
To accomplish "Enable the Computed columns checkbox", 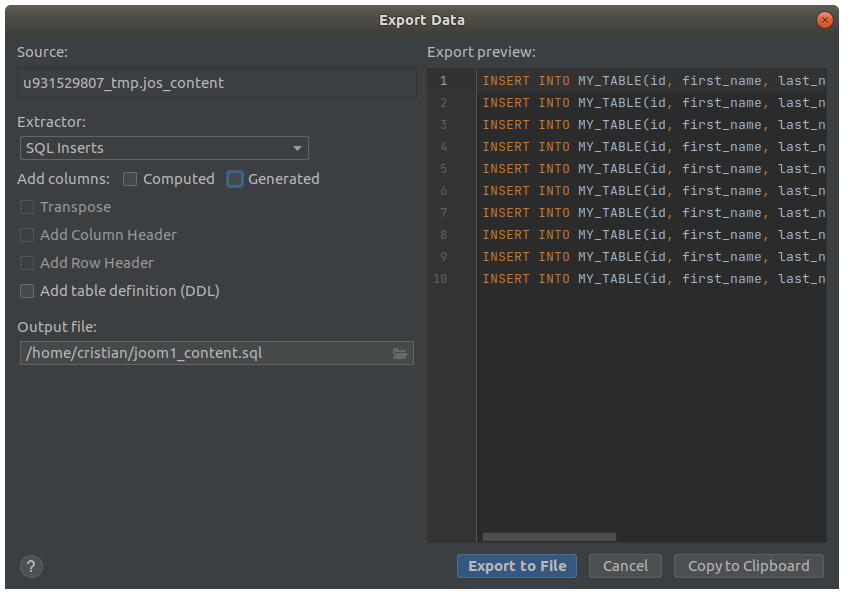I will 130,179.
